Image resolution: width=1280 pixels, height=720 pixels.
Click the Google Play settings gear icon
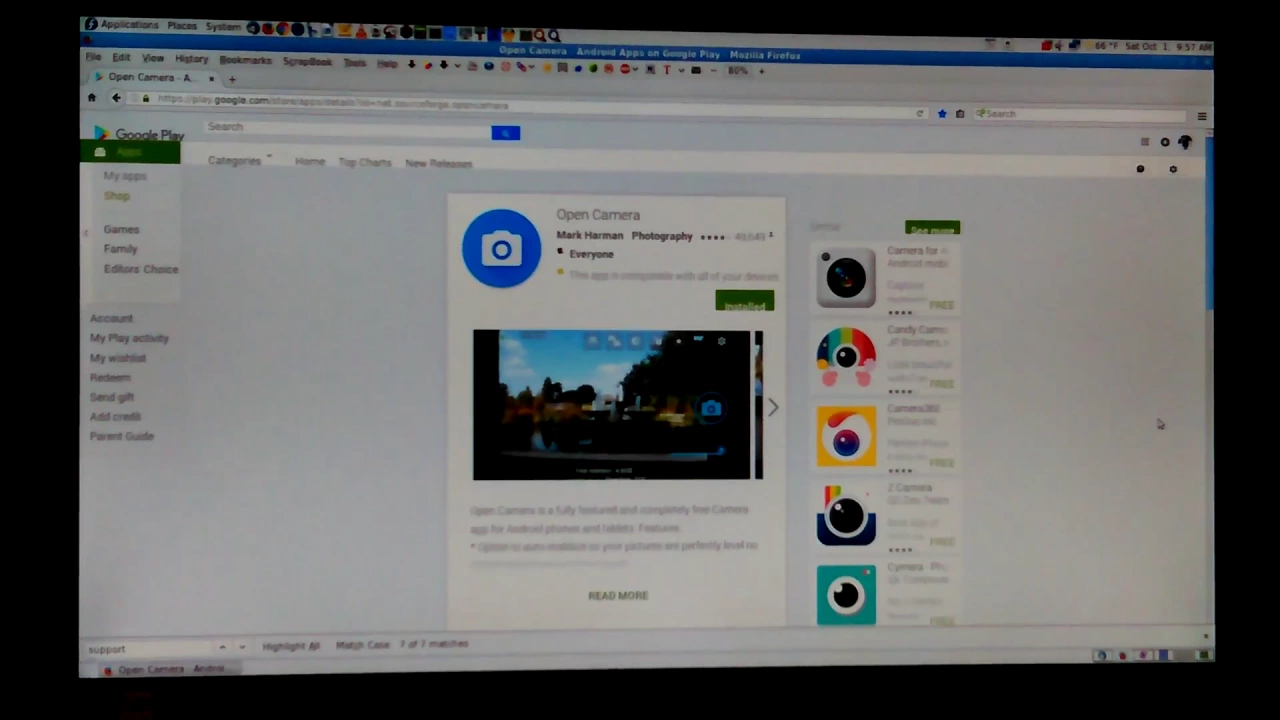(x=1173, y=169)
